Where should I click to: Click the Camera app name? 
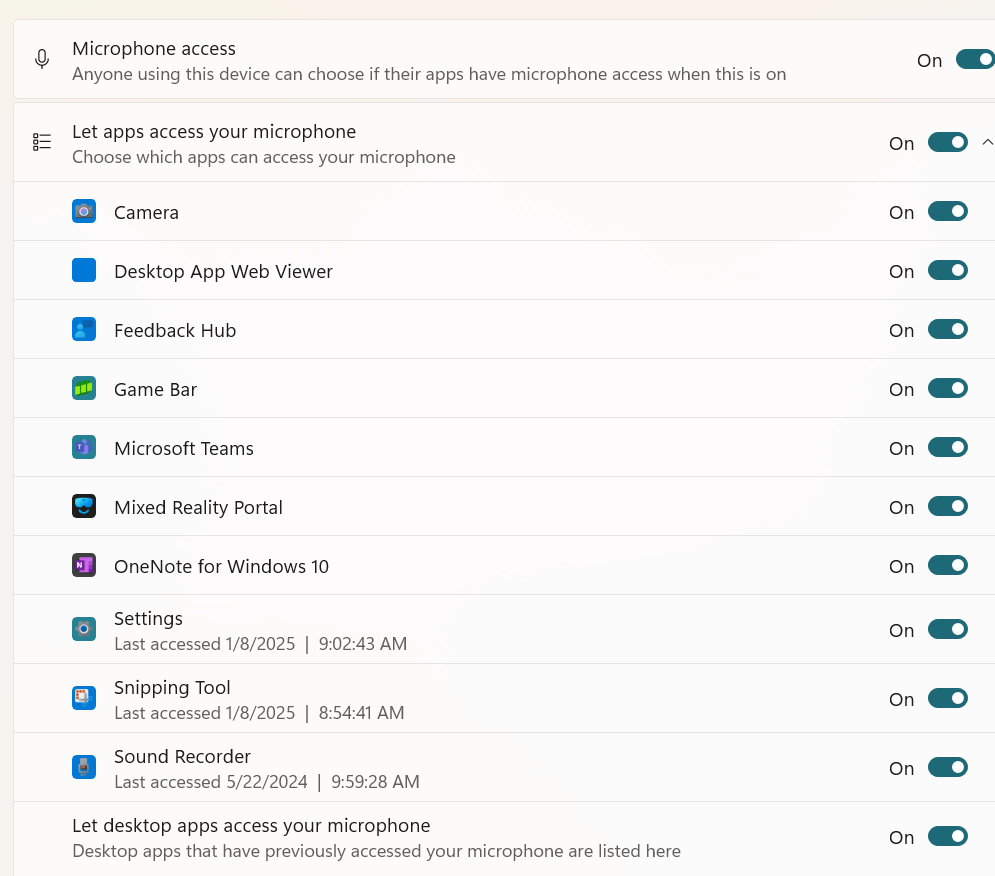point(146,212)
